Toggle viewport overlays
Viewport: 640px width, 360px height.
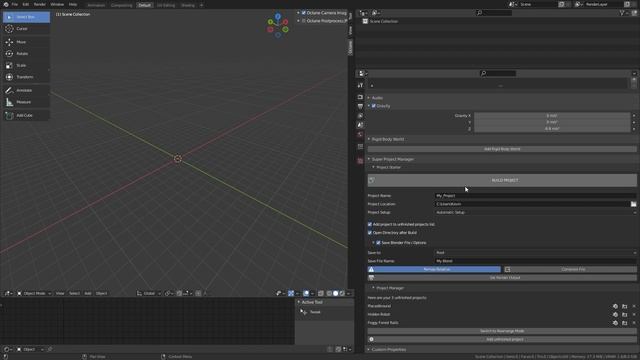pos(306,293)
